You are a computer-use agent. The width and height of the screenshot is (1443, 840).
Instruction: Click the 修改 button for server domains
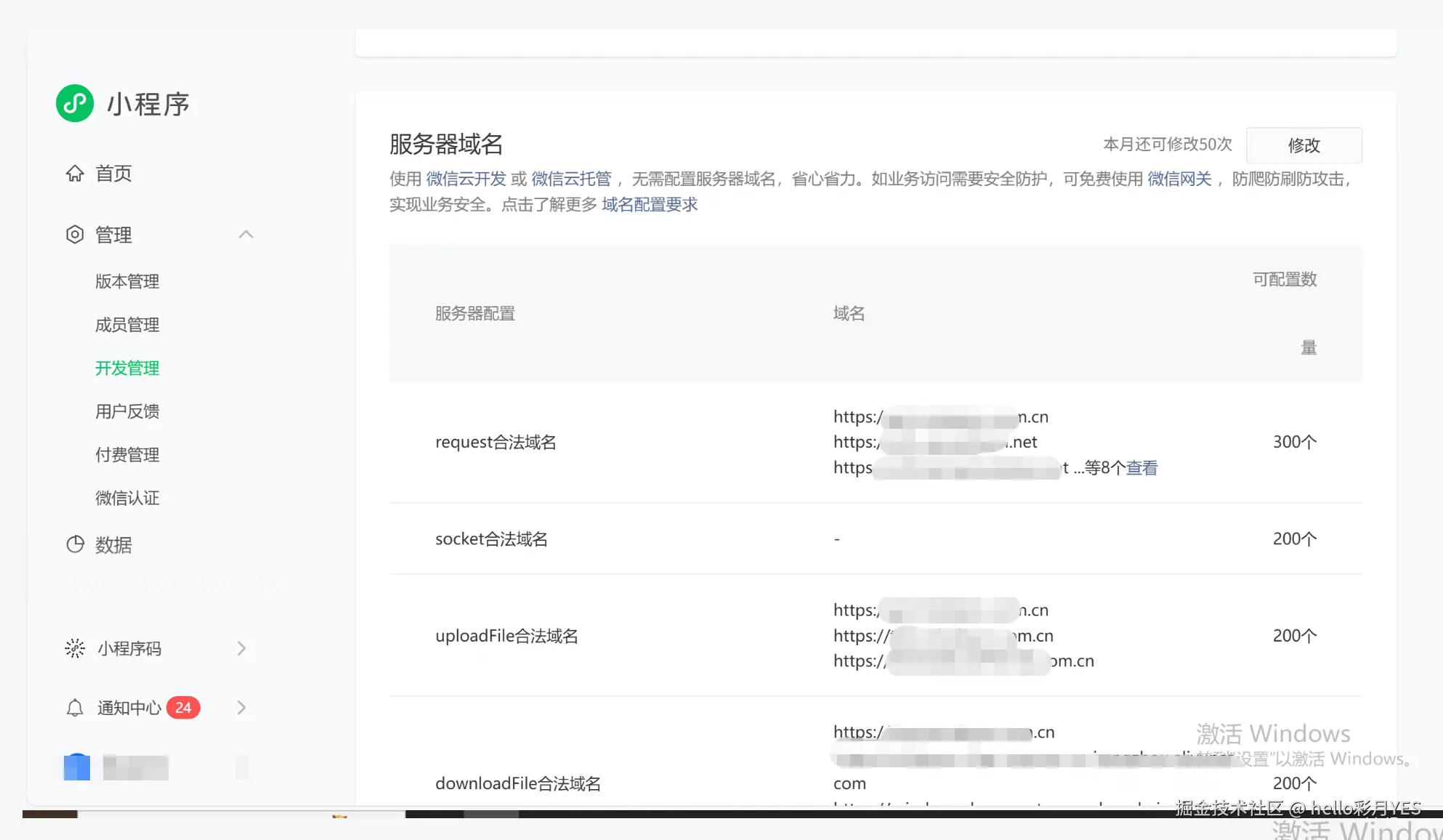pos(1303,145)
